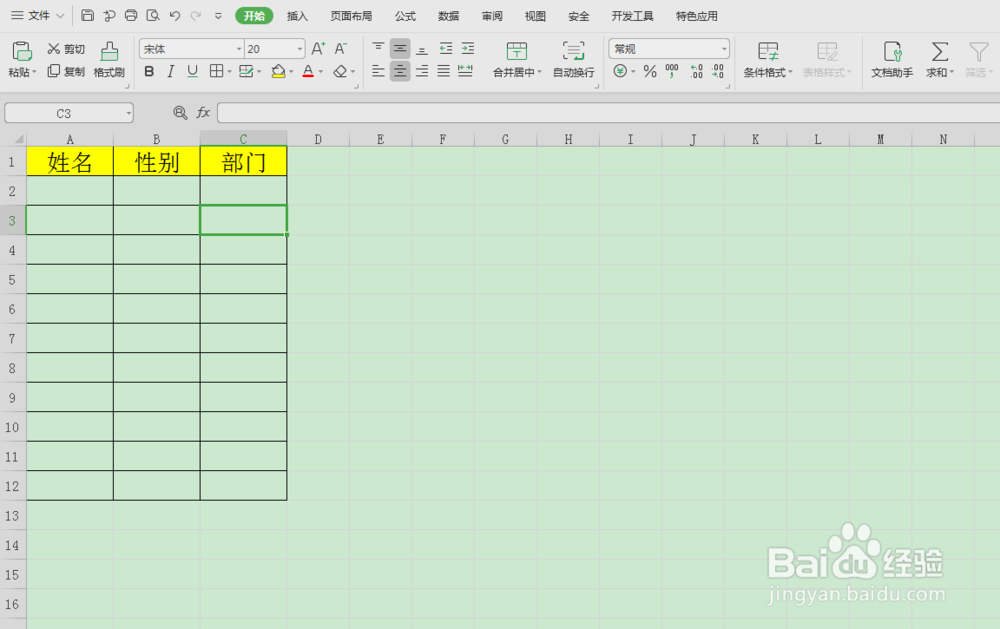Select column D header
The image size is (1000, 629).
318,139
